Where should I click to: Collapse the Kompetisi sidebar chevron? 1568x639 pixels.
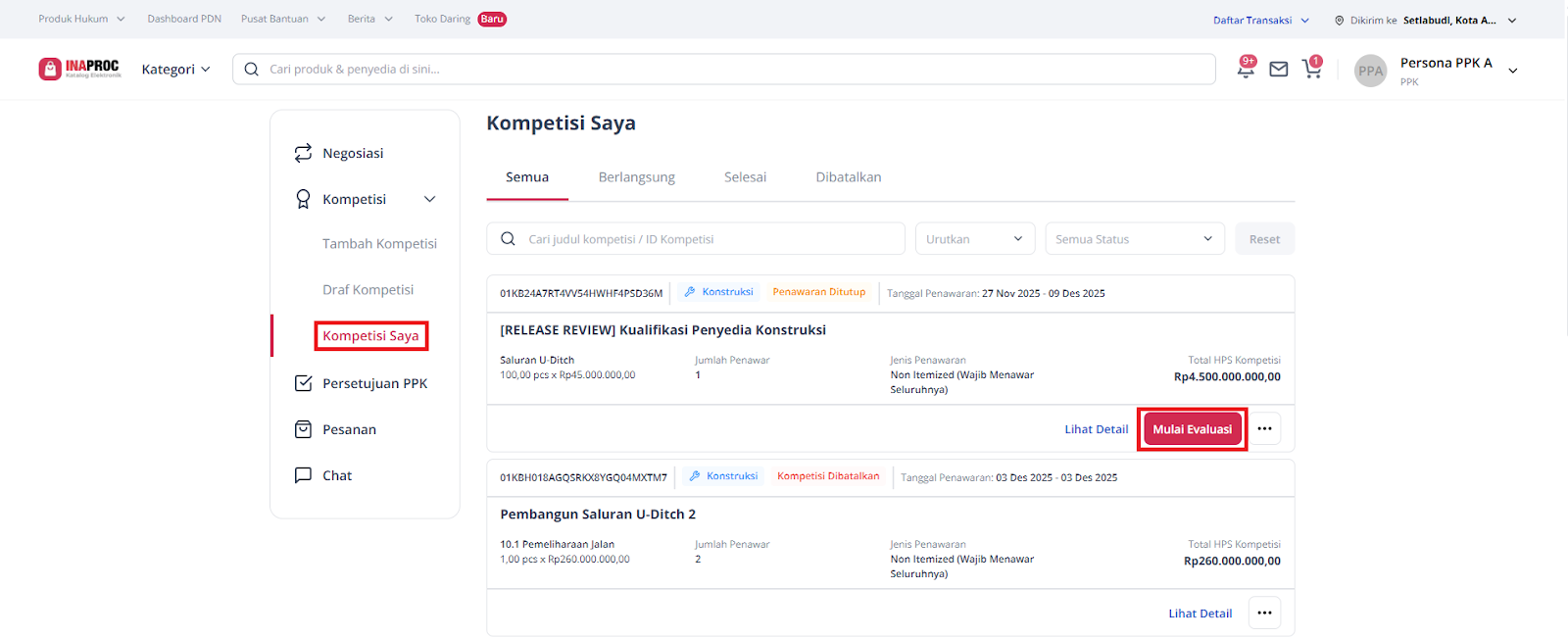(429, 199)
